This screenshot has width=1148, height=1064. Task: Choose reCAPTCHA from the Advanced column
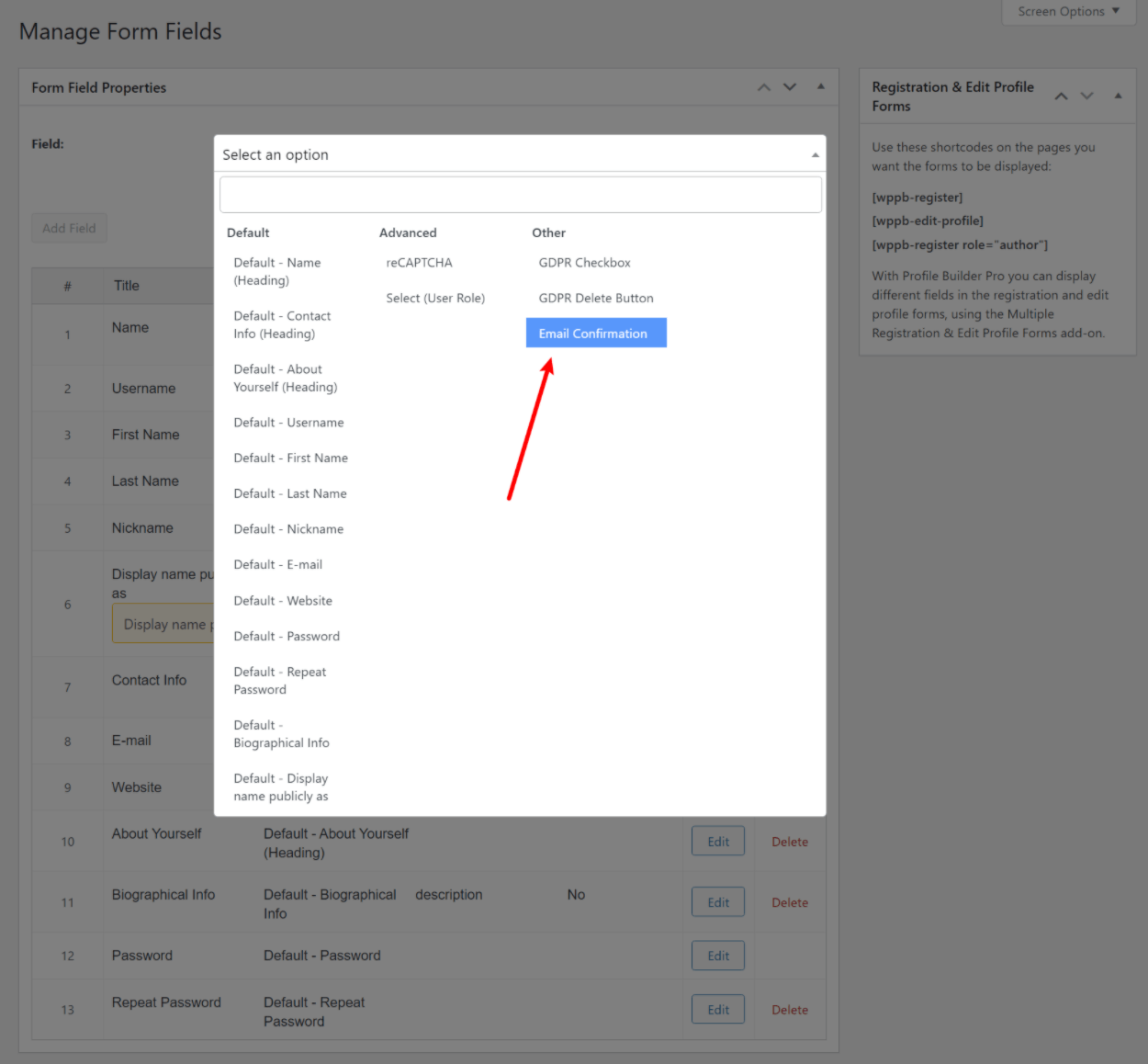click(x=419, y=262)
